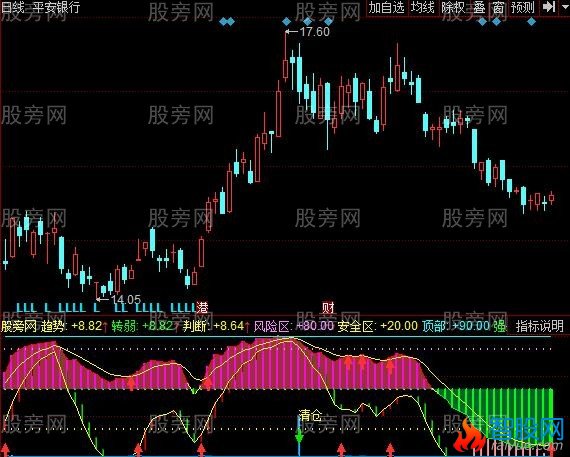570x457 pixels.
Task: Click the green down arrow below 清仓
Action: click(299, 435)
